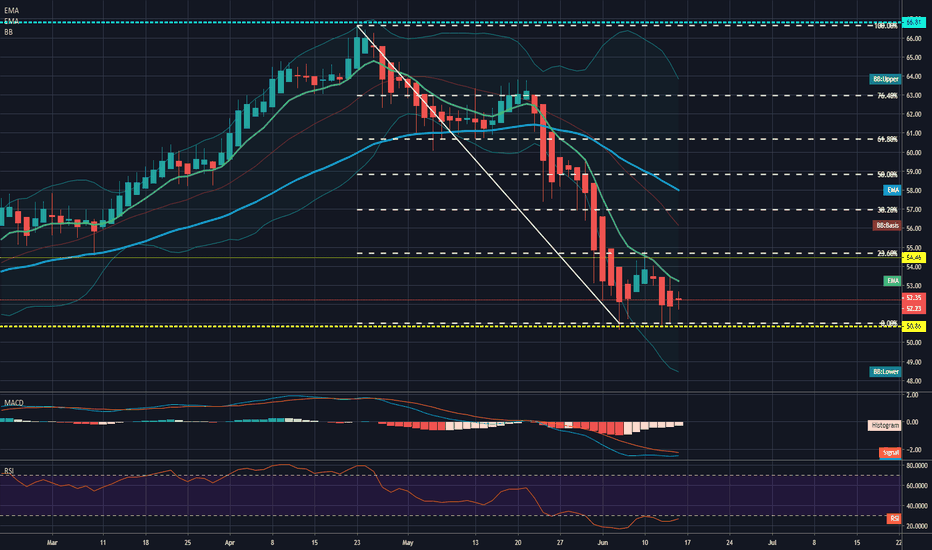The width and height of the screenshot is (932, 550).
Task: Click 66.00 on the price axis
Action: (914, 39)
